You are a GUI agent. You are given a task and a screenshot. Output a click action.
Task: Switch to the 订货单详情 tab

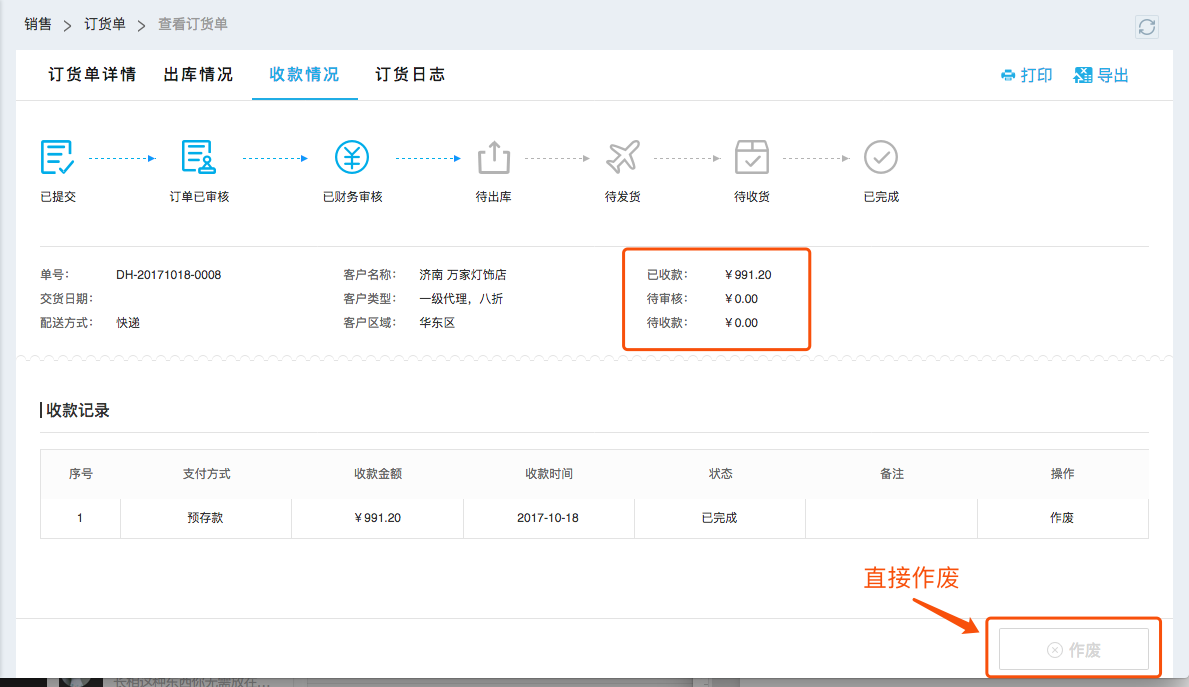click(92, 75)
